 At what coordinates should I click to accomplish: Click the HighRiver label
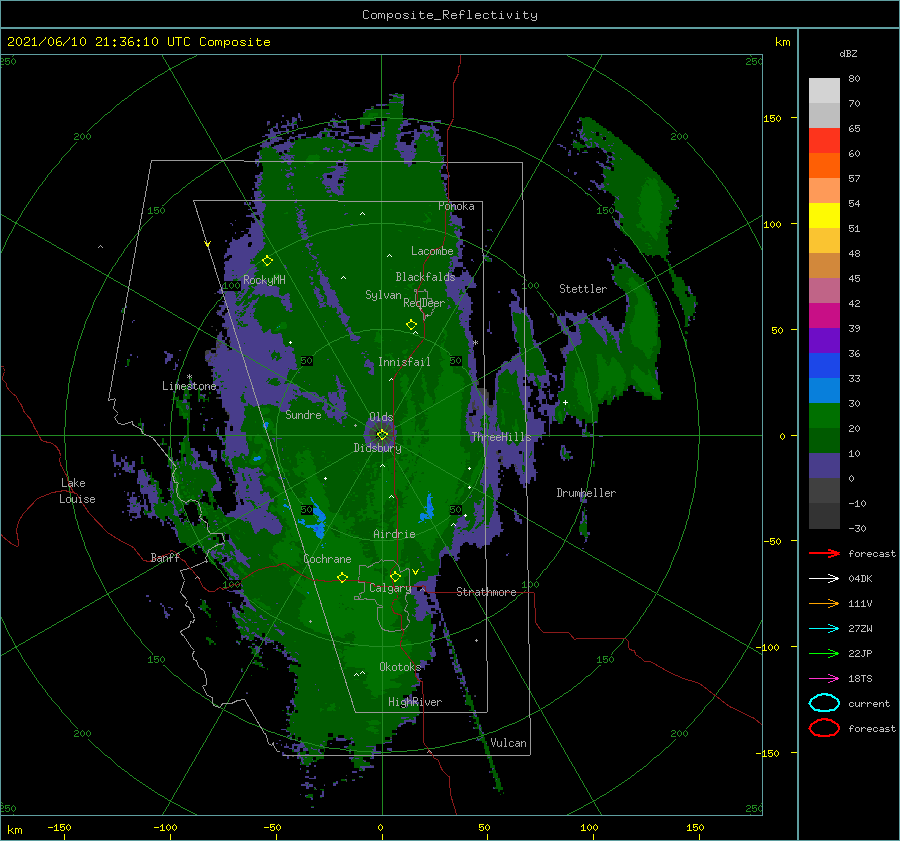pos(415,702)
